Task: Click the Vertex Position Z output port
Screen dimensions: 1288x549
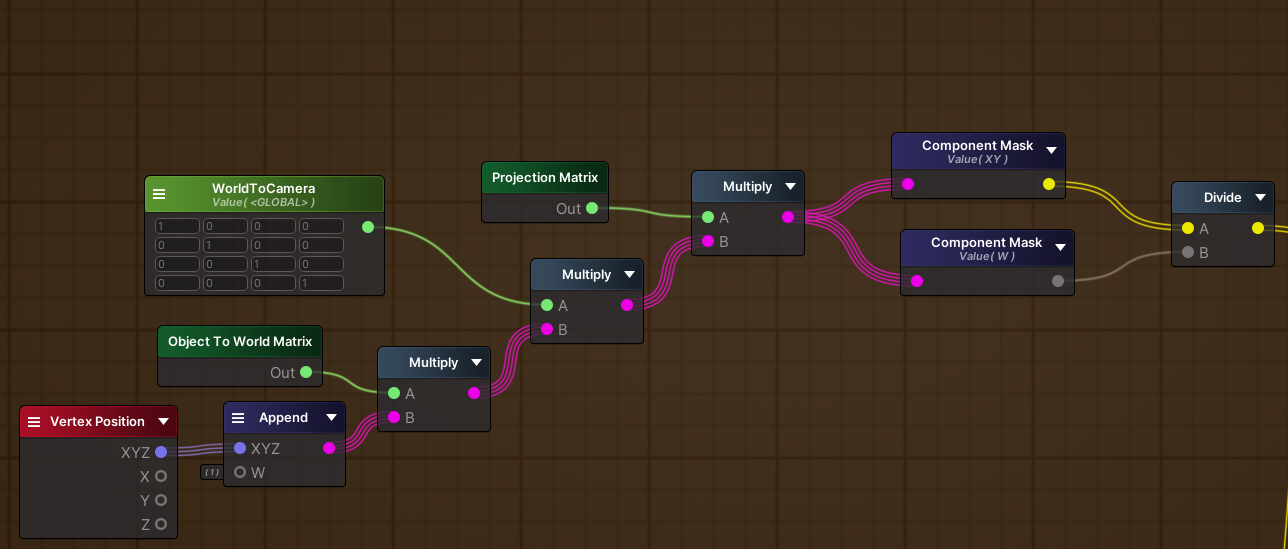Action: [161, 524]
